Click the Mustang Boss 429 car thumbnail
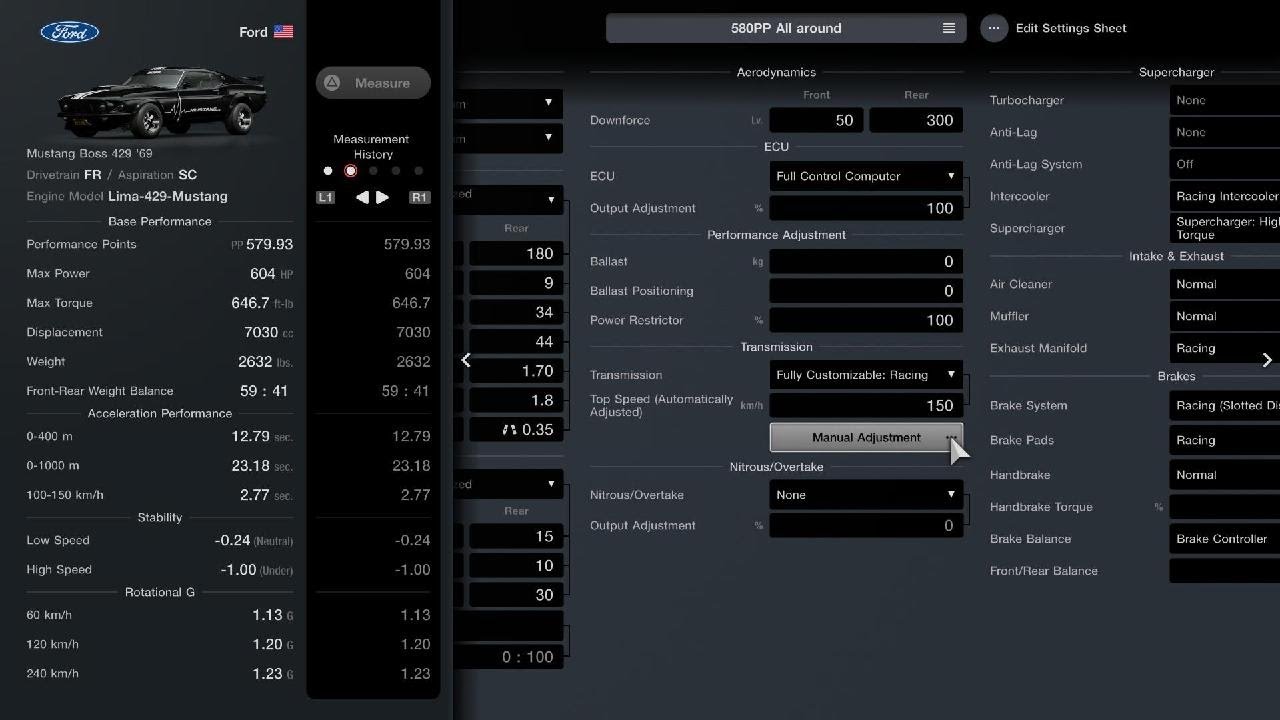This screenshot has width=1280, height=720. point(162,100)
